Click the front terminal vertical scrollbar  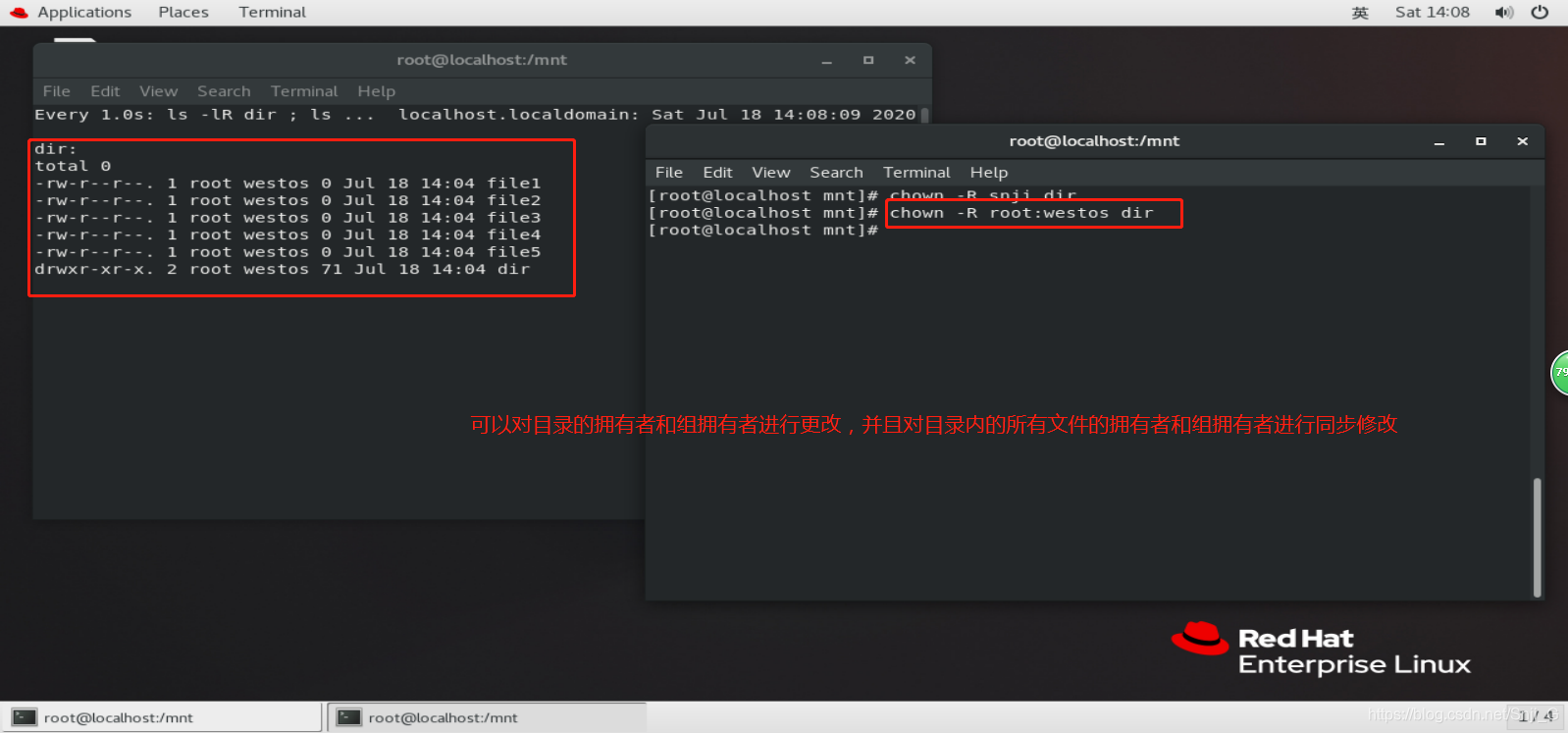[1537, 537]
